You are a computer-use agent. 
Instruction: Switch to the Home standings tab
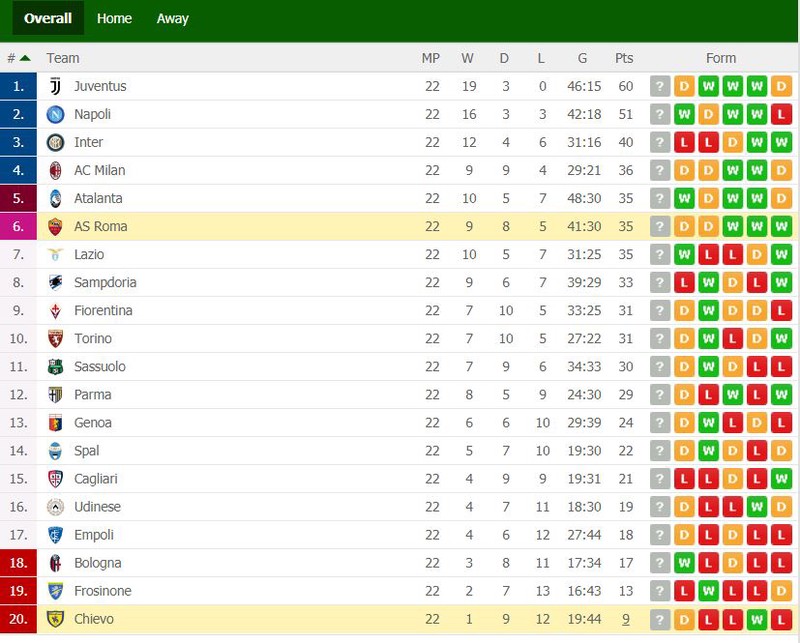pyautogui.click(x=114, y=18)
